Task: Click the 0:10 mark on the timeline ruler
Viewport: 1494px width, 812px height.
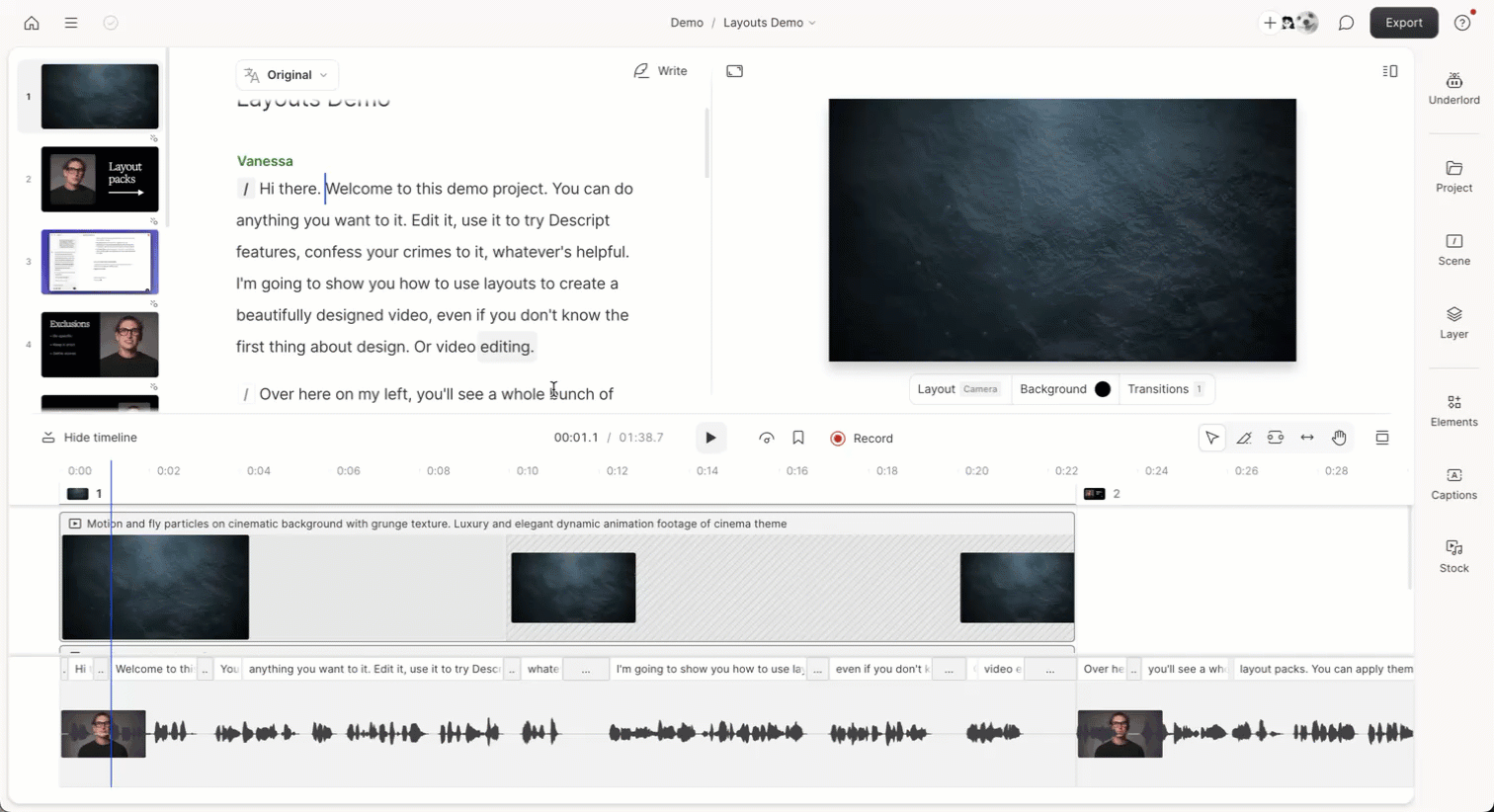Action: tap(527, 471)
